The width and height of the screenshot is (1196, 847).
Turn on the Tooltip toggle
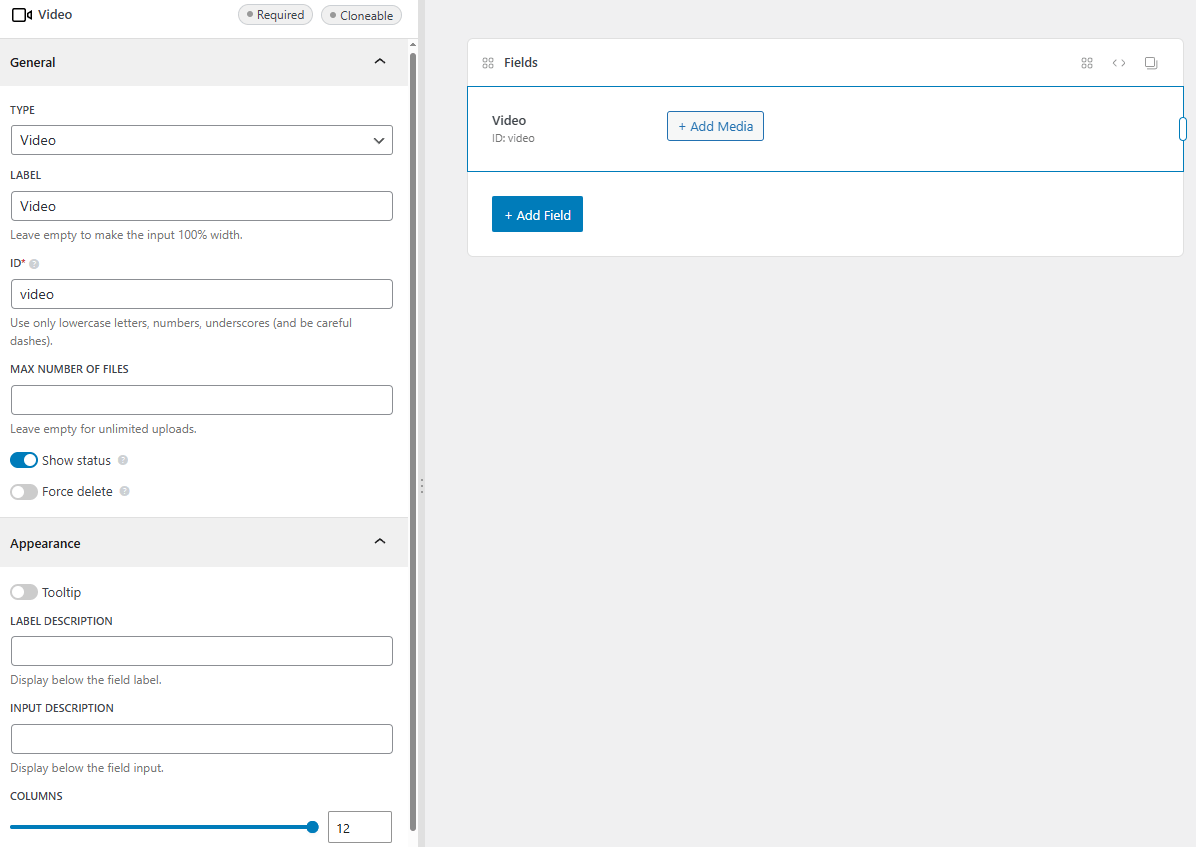[x=24, y=593]
